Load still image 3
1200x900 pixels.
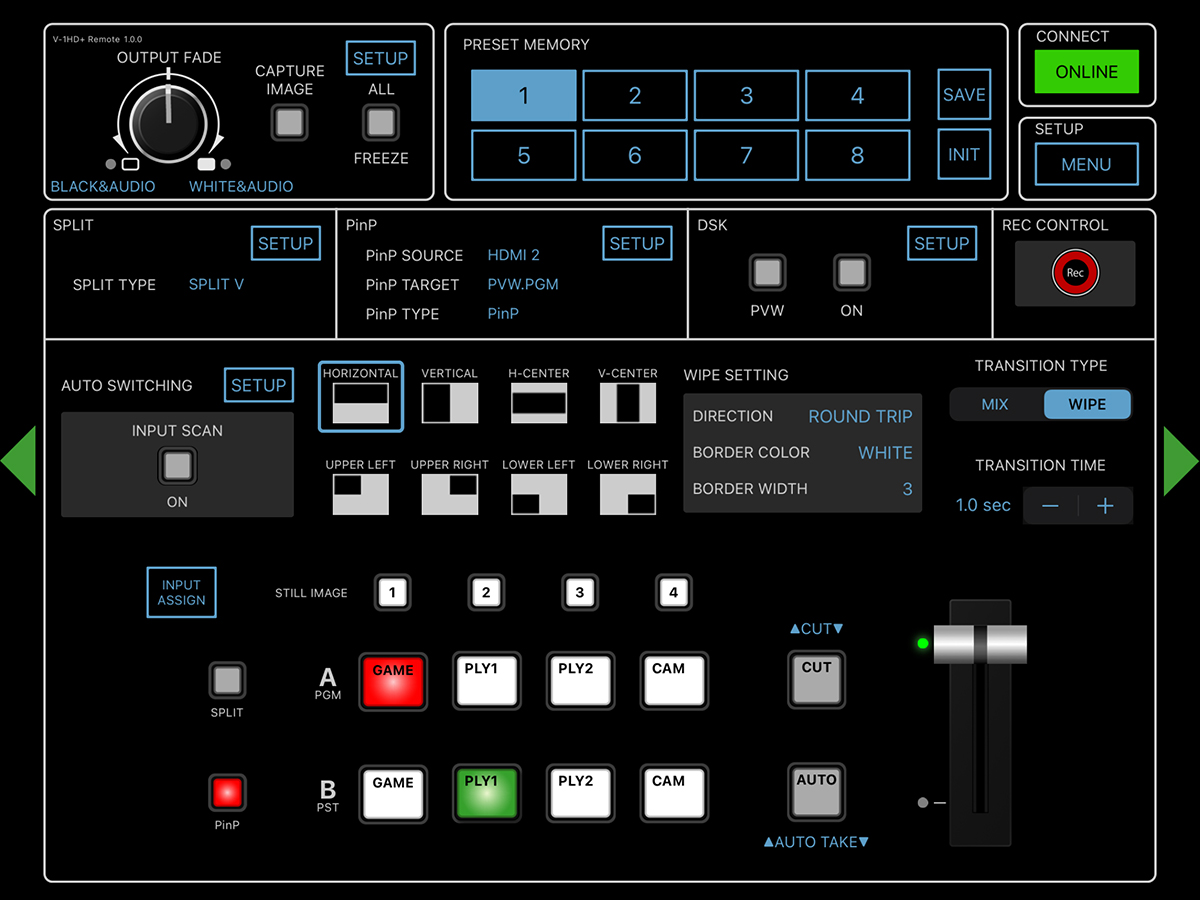[x=580, y=593]
